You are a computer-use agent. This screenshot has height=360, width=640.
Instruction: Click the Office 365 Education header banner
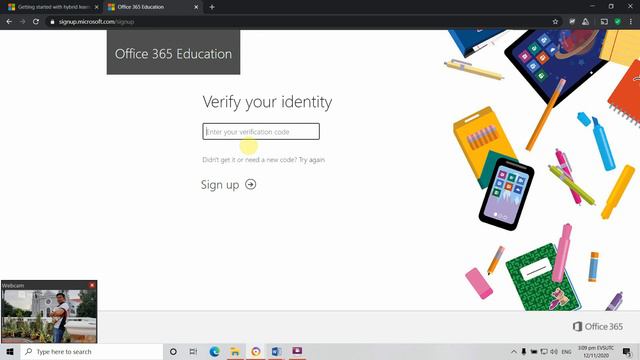[173, 52]
